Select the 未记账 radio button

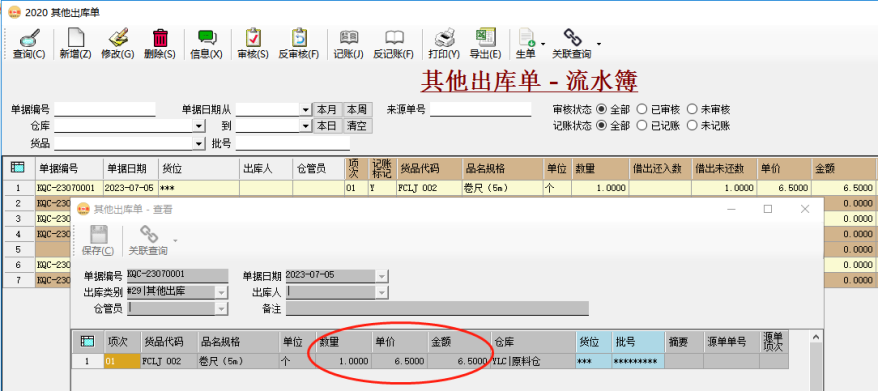coord(692,126)
